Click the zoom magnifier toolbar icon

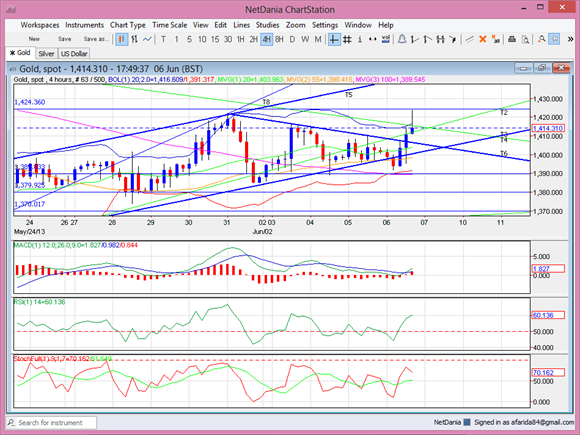[542, 39]
